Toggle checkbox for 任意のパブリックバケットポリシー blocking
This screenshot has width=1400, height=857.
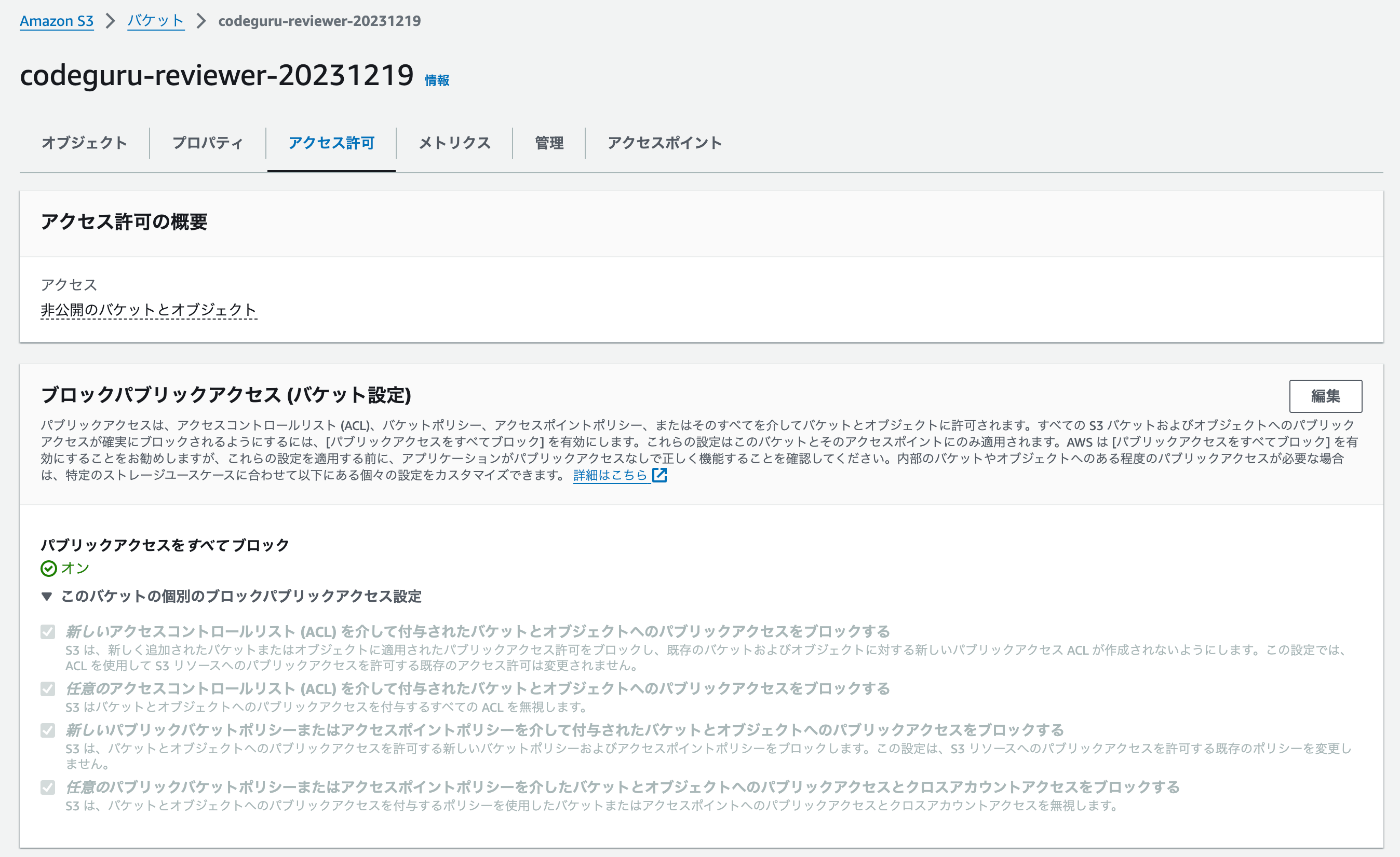(48, 787)
